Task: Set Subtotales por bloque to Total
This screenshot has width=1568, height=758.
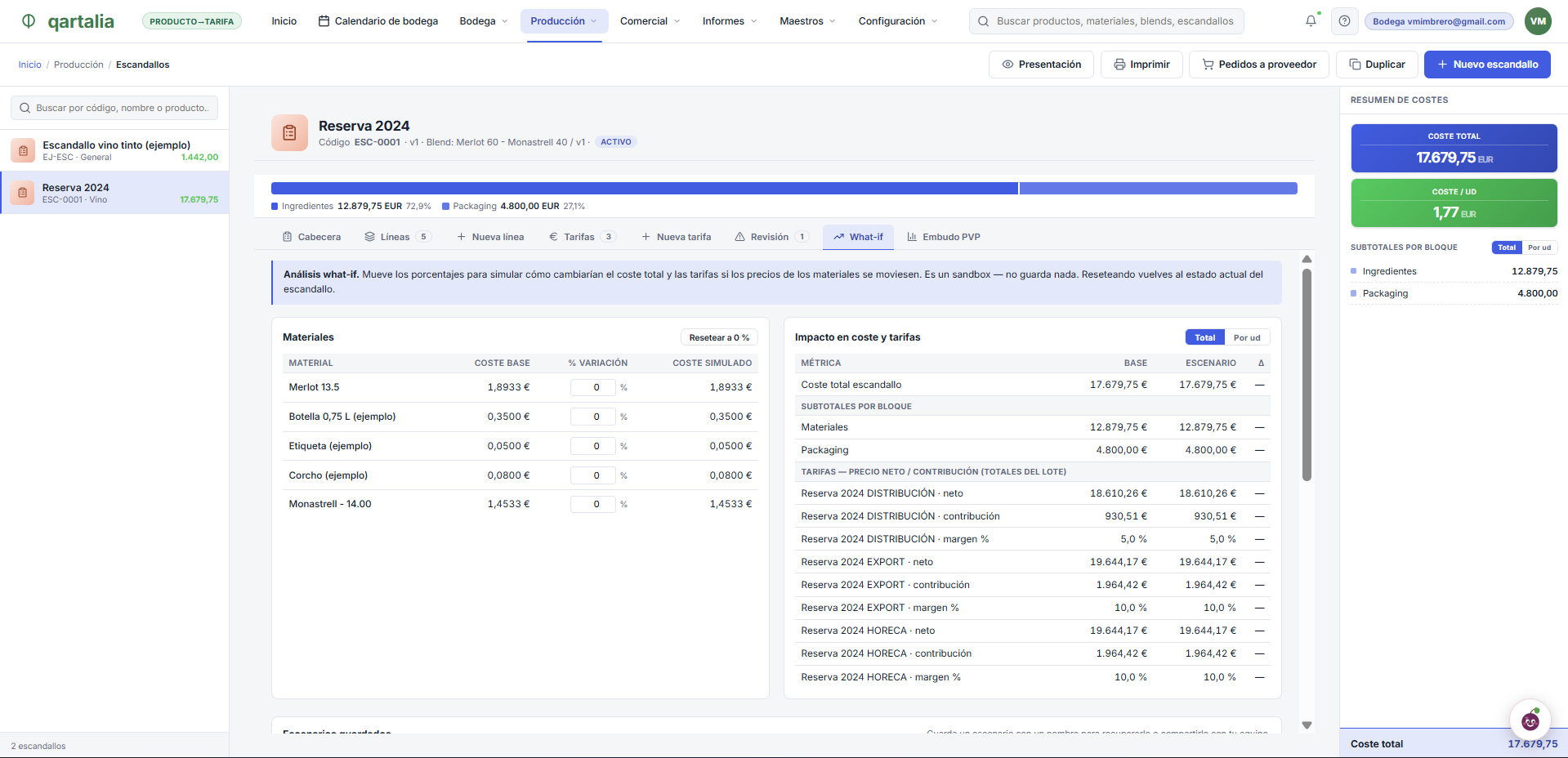Action: coord(1507,247)
